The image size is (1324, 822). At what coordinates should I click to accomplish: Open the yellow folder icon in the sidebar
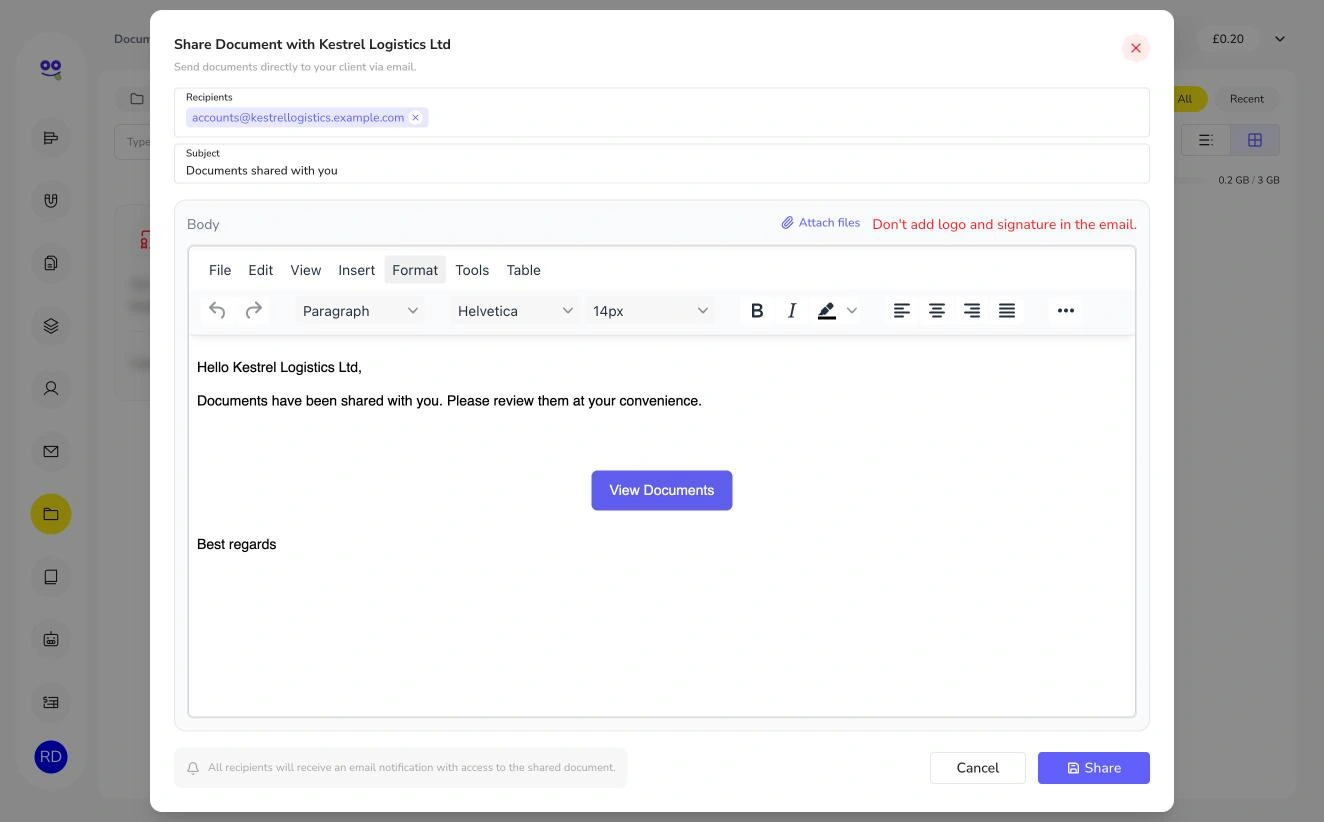point(51,514)
